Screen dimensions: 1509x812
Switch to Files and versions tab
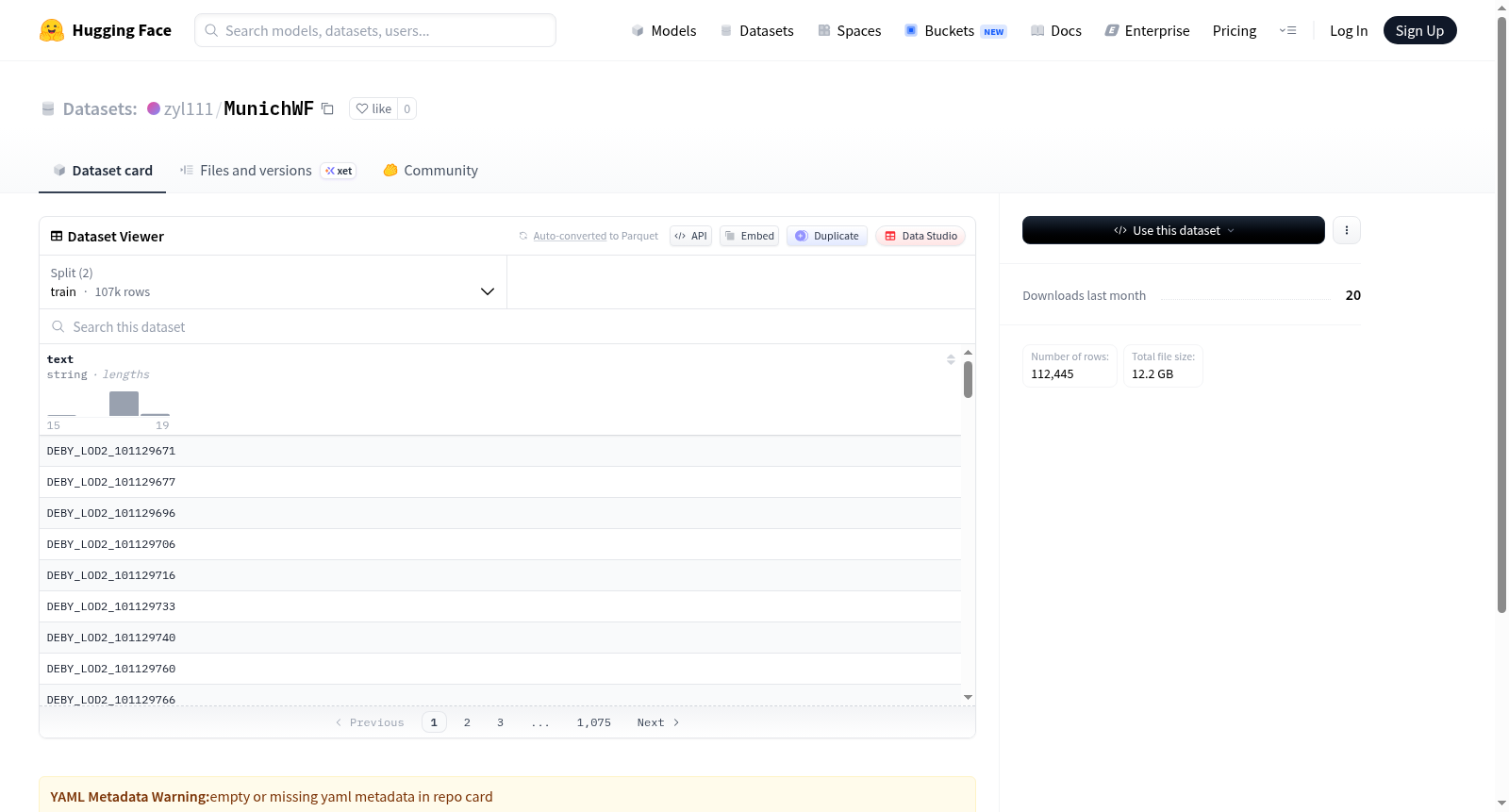pyautogui.click(x=268, y=171)
